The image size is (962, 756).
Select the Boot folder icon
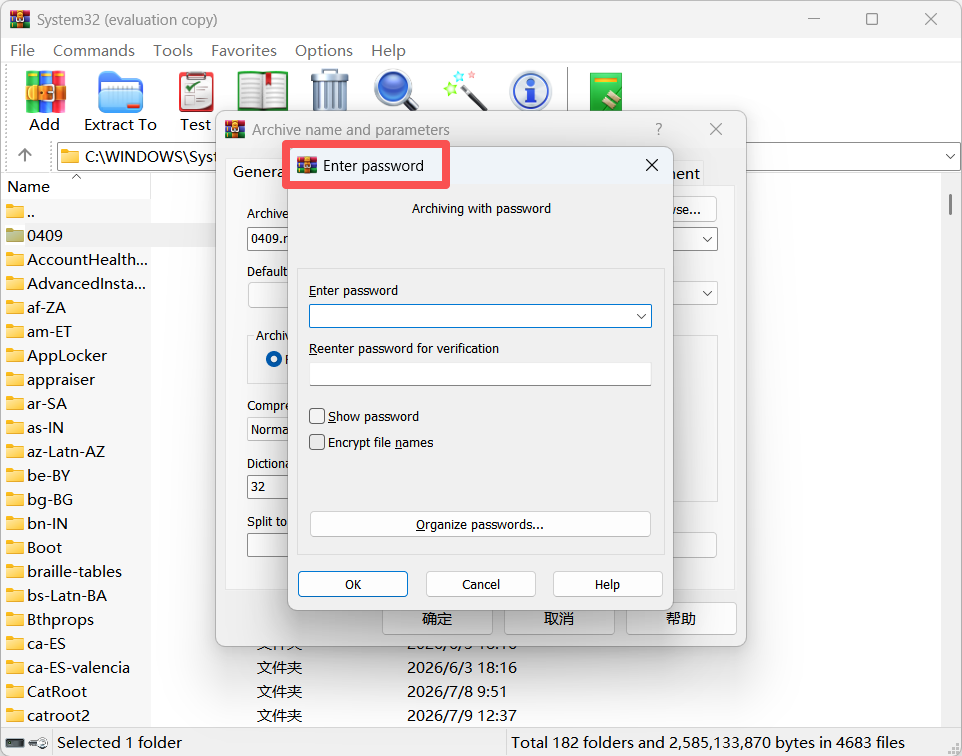pyautogui.click(x=15, y=547)
